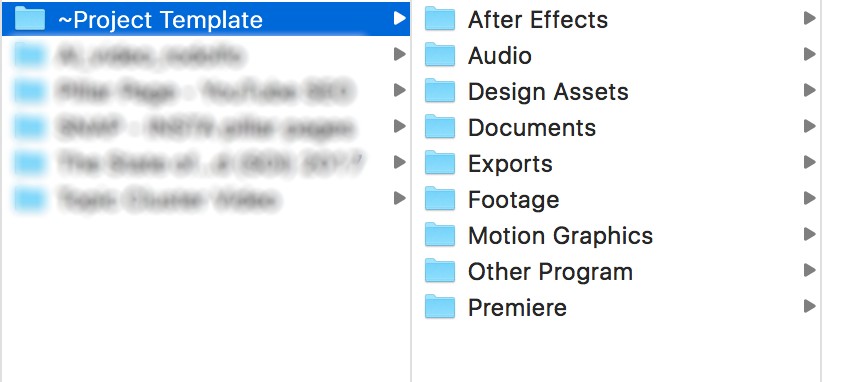This screenshot has width=858, height=382.
Task: Click the Footage folder icon
Action: click(440, 199)
